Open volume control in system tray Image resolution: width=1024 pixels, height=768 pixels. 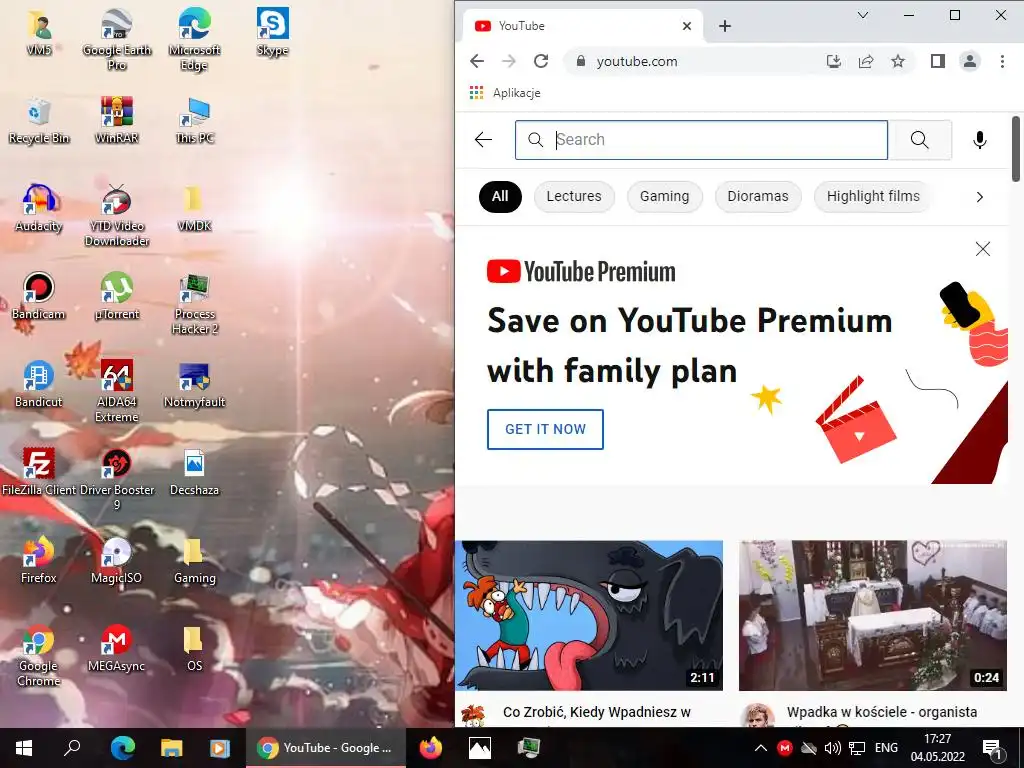click(x=833, y=748)
